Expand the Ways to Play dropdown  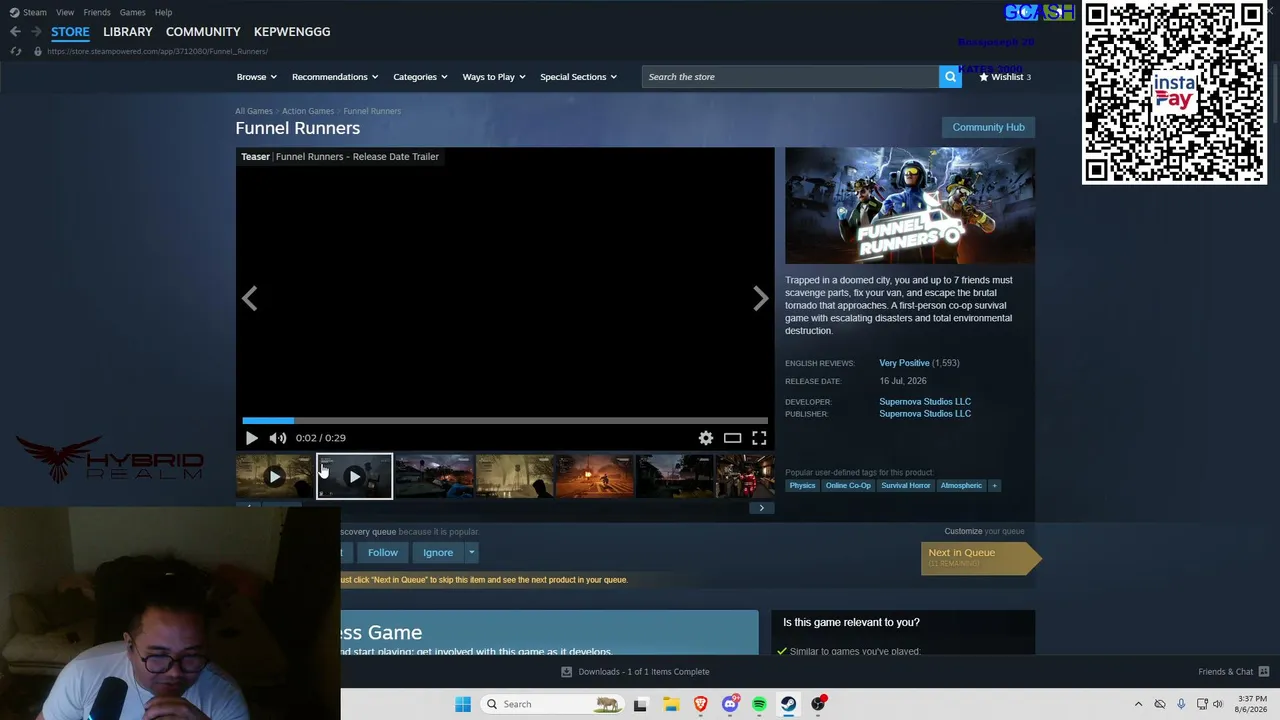pos(494,77)
